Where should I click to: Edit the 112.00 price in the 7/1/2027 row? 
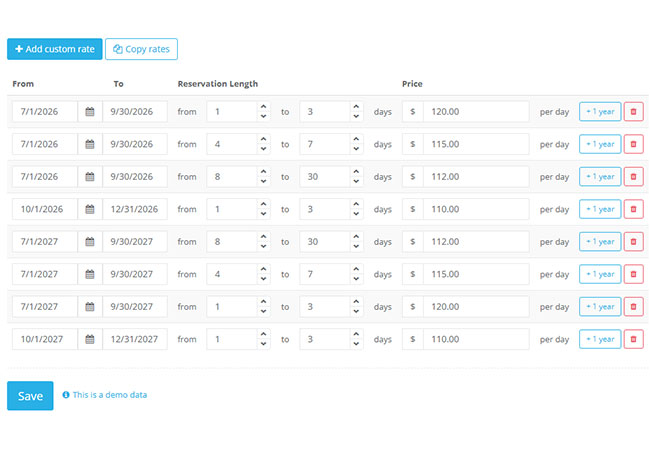[x=476, y=242]
